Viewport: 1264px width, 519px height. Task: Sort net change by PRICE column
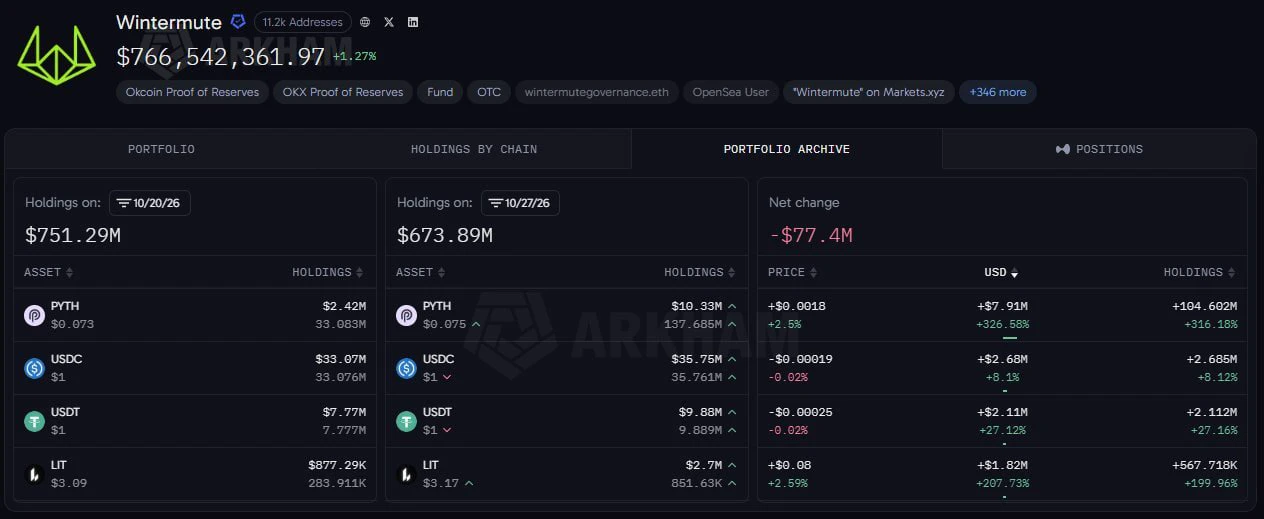point(792,272)
